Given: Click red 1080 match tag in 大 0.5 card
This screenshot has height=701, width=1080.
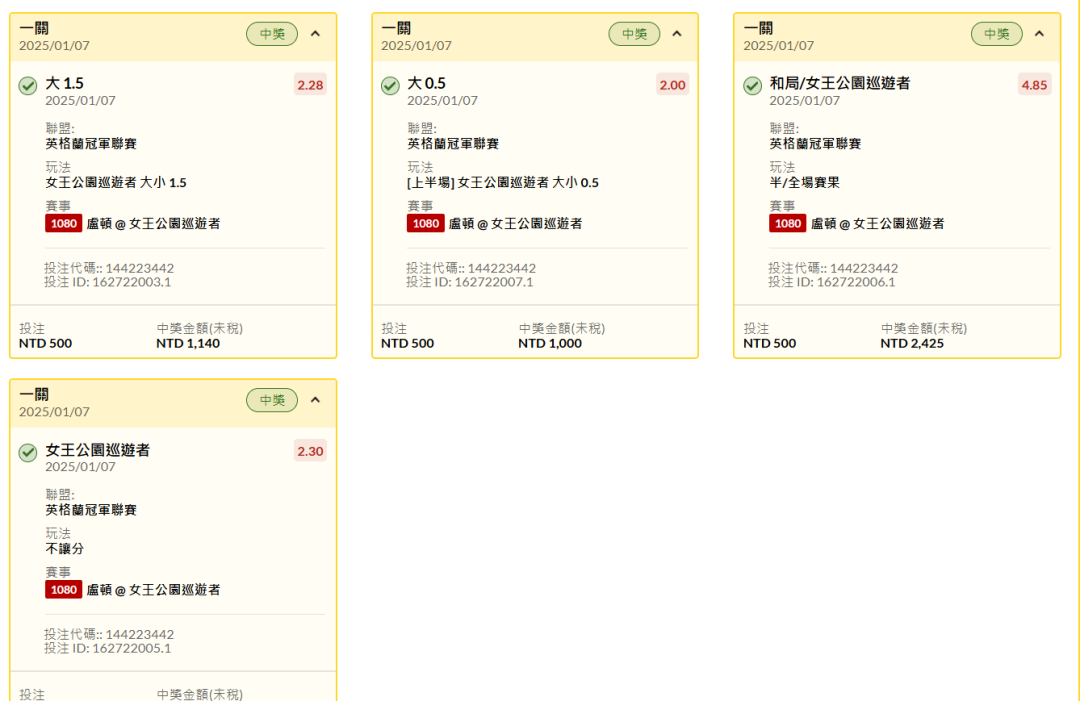Looking at the screenshot, I should point(426,223).
